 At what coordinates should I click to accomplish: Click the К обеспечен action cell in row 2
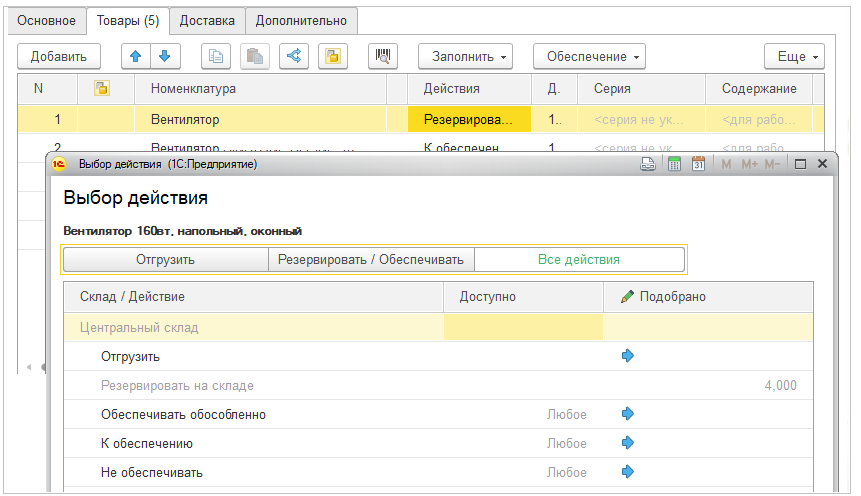[x=469, y=145]
